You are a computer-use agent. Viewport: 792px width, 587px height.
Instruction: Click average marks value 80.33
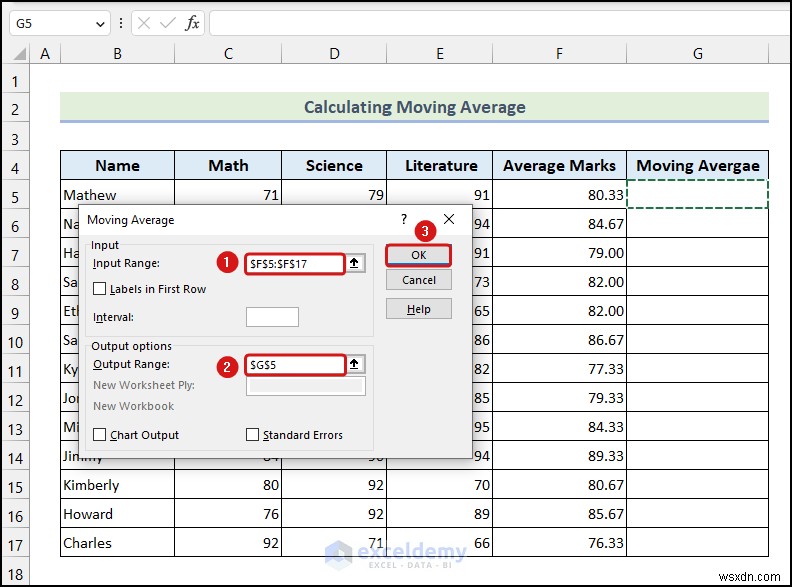[560, 194]
